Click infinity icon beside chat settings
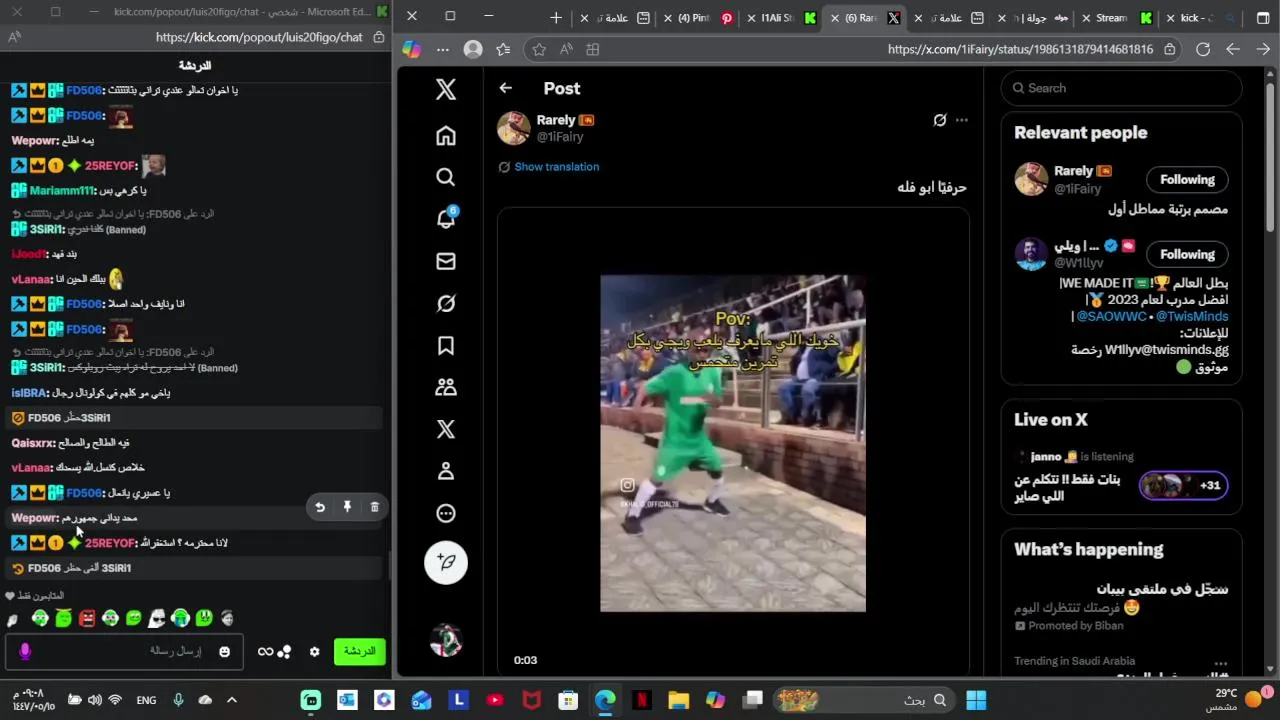Screen dimensions: 1280x720 (x=265, y=652)
